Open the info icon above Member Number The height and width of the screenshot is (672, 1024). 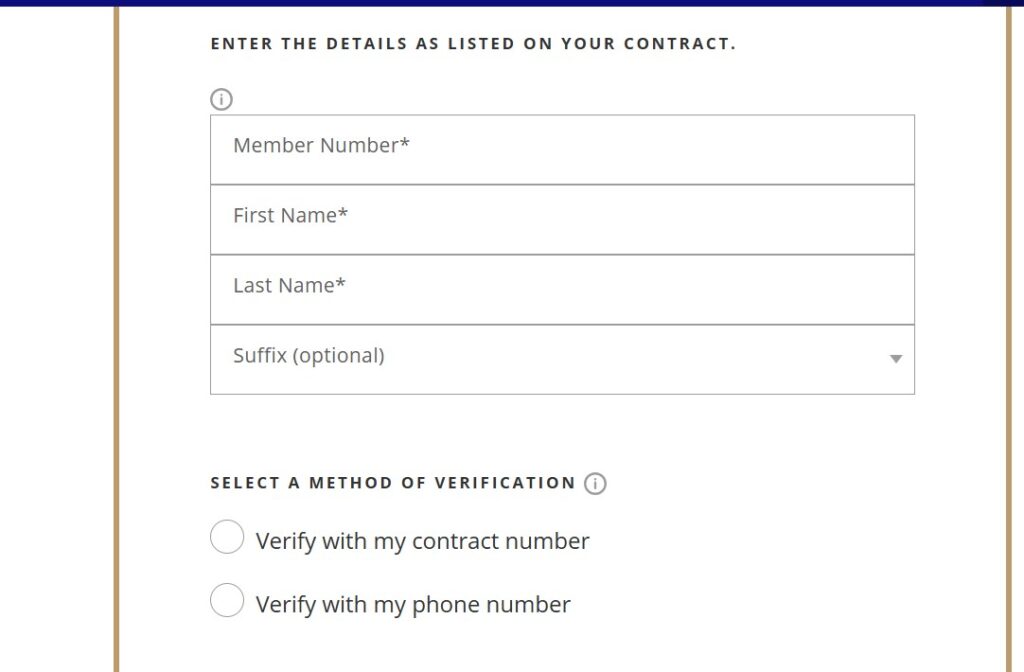click(221, 99)
